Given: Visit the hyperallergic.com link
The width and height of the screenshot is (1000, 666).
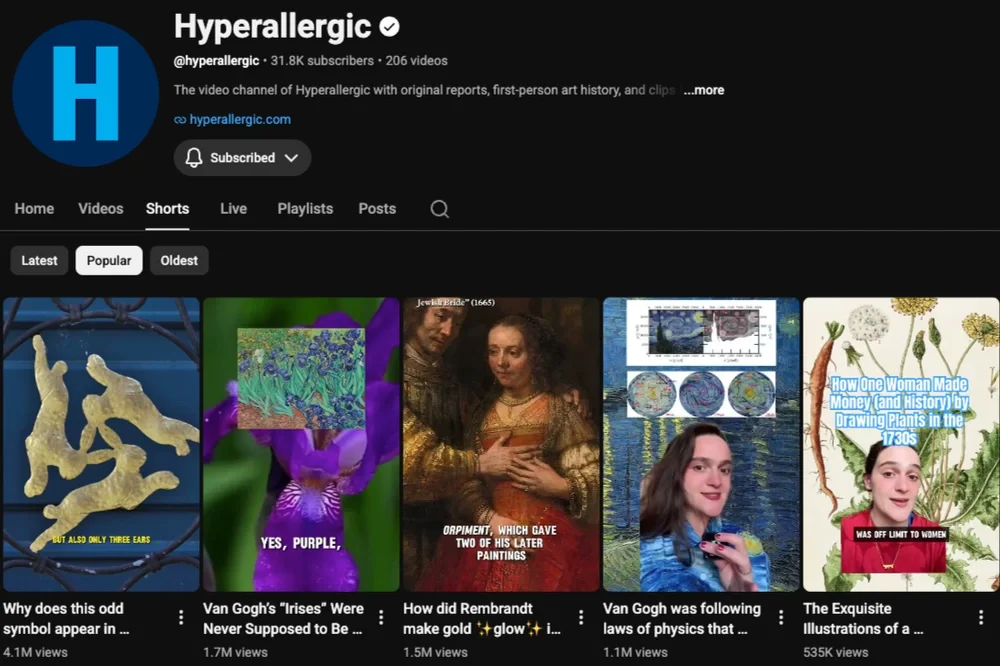Looking at the screenshot, I should [240, 119].
